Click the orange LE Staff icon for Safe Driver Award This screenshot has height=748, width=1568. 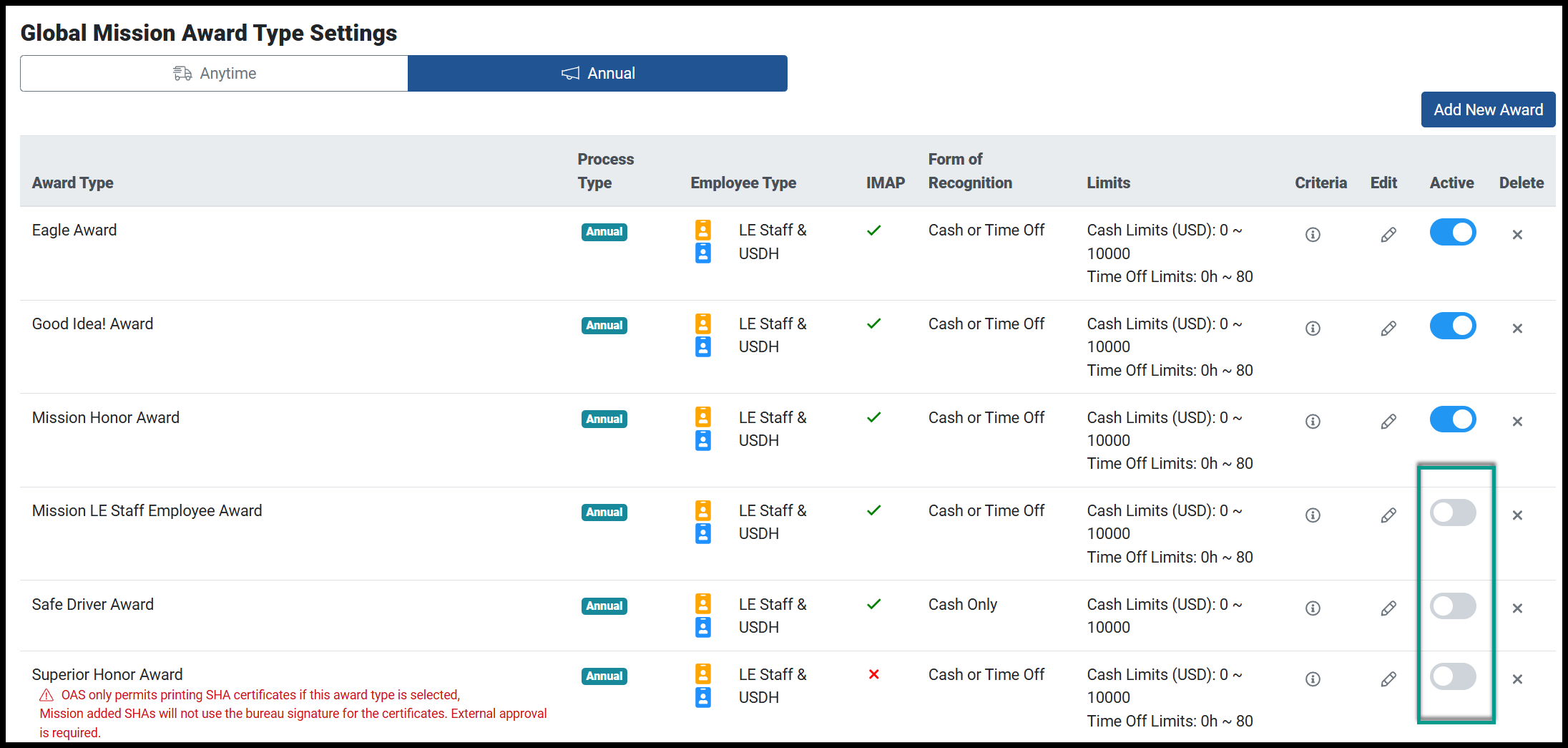pos(703,603)
